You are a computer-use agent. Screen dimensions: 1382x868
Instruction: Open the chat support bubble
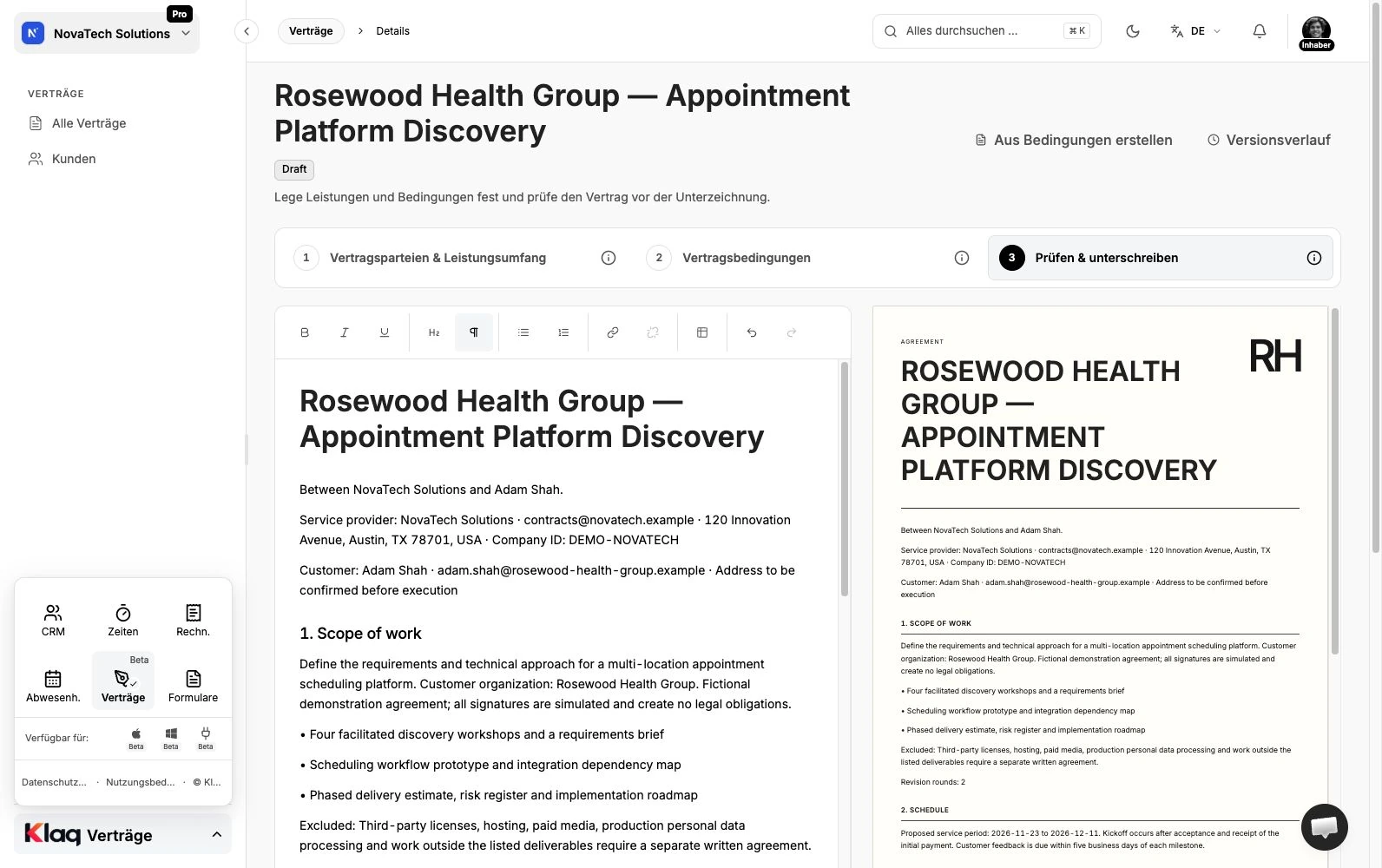click(x=1325, y=826)
